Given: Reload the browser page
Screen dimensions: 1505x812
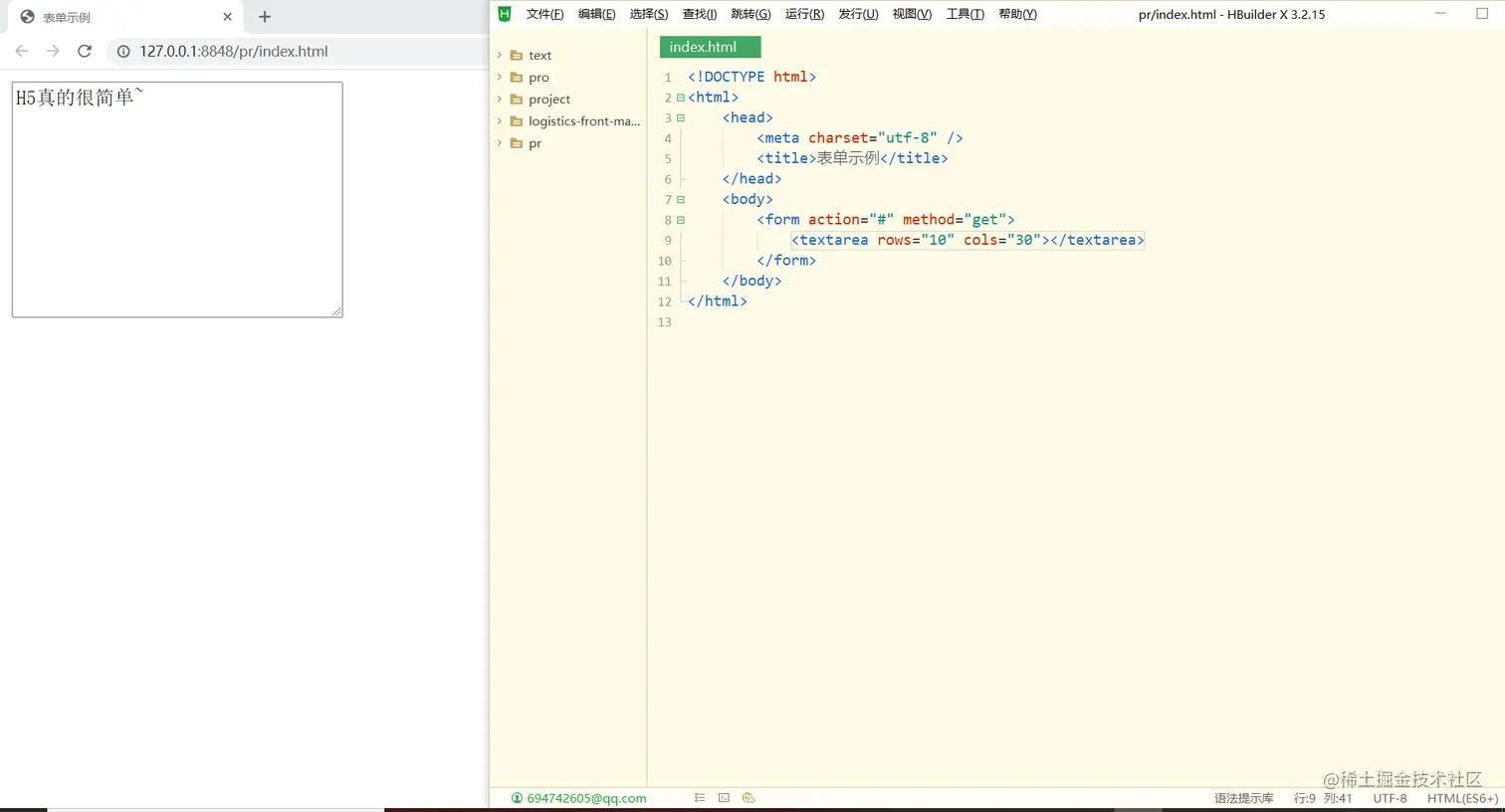Looking at the screenshot, I should tap(85, 51).
